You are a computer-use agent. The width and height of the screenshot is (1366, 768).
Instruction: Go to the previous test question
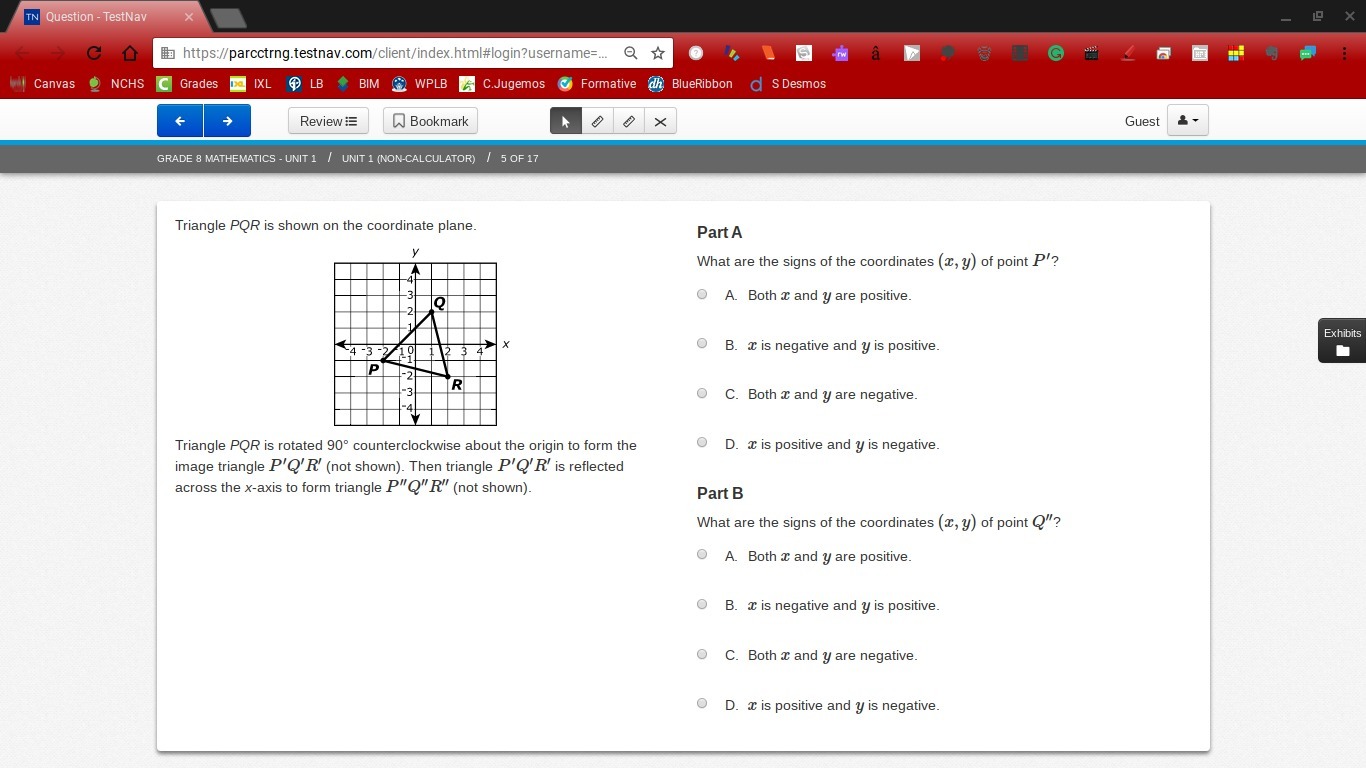[x=180, y=121]
